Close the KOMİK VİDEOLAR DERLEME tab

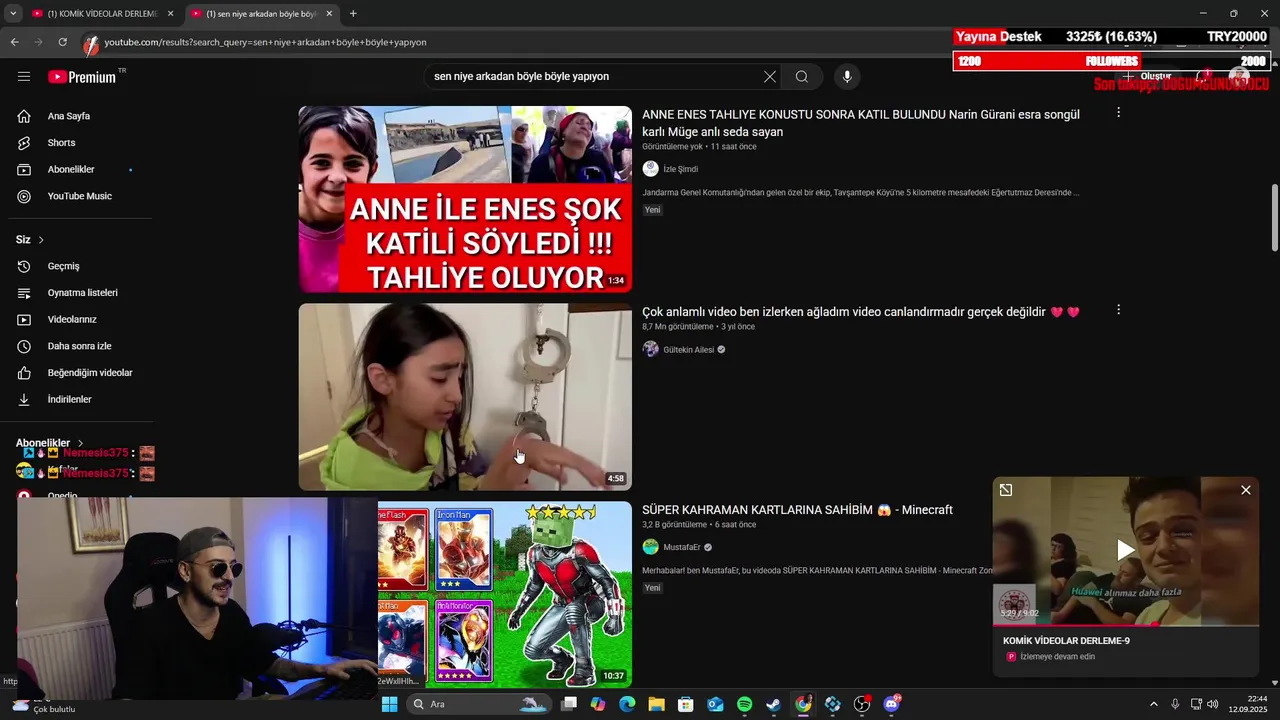(170, 14)
